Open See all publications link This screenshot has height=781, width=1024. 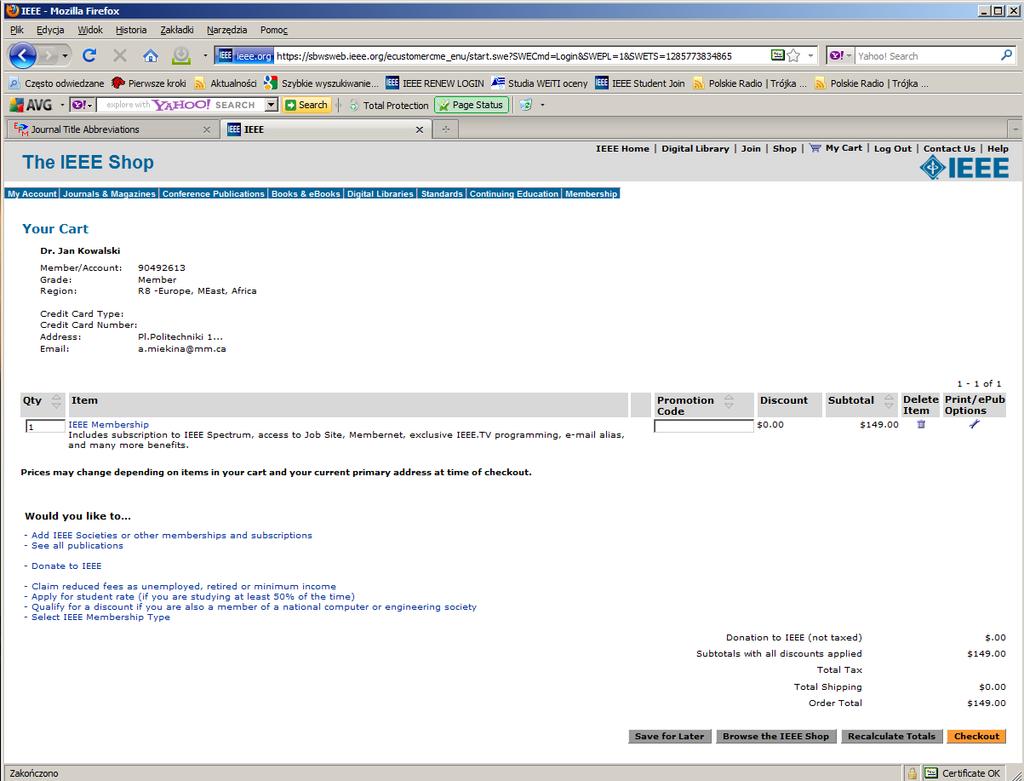pos(77,545)
